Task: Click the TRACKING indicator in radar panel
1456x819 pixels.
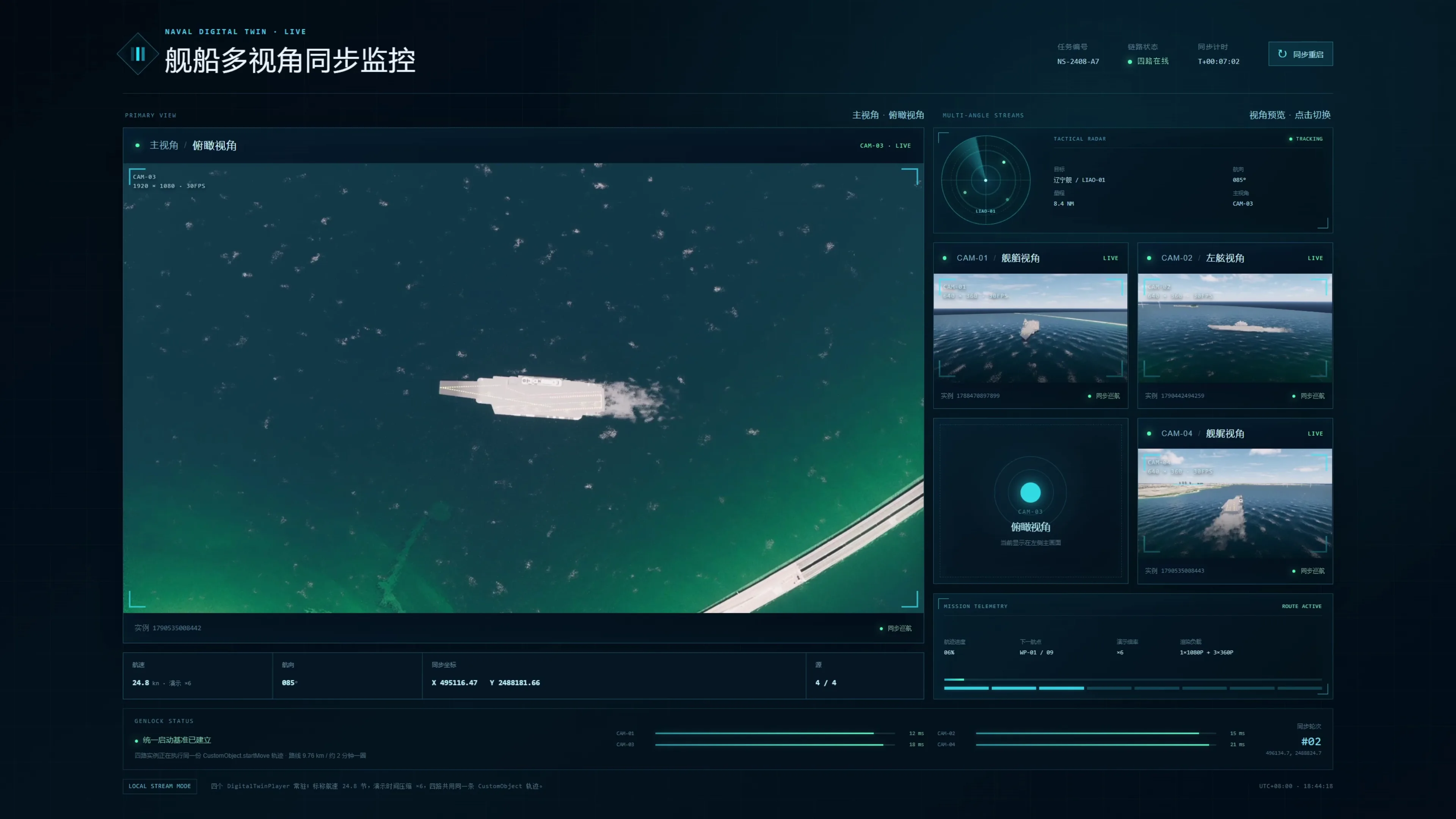Action: tap(1305, 138)
